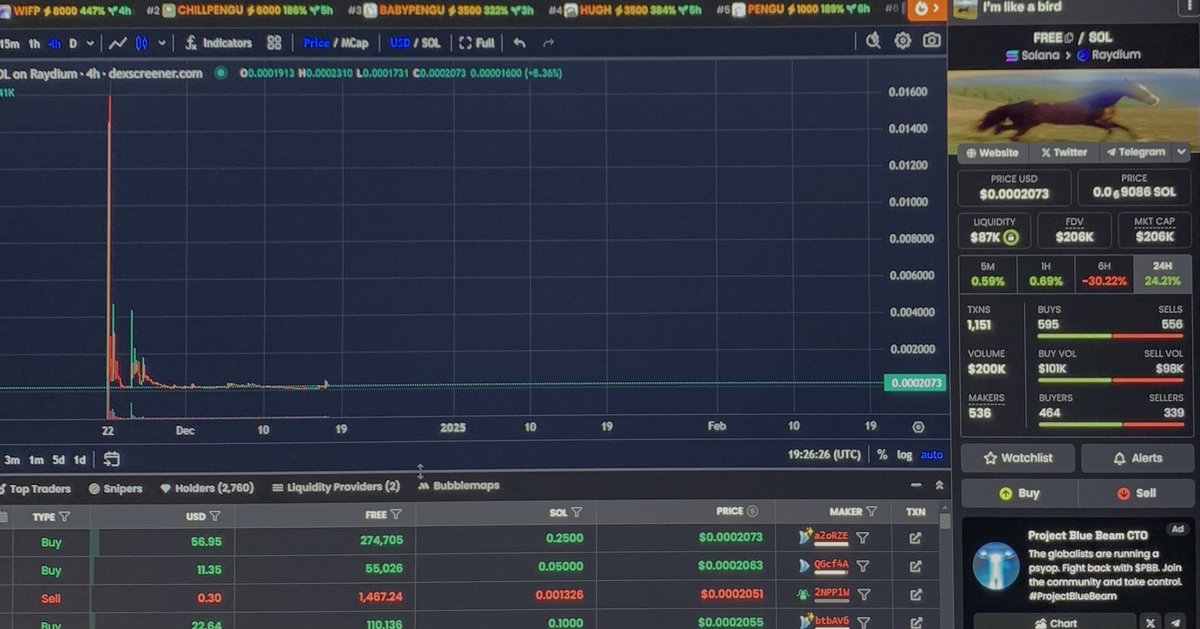The image size is (1200, 629).
Task: Filter the TYPE column
Action: tap(65, 517)
